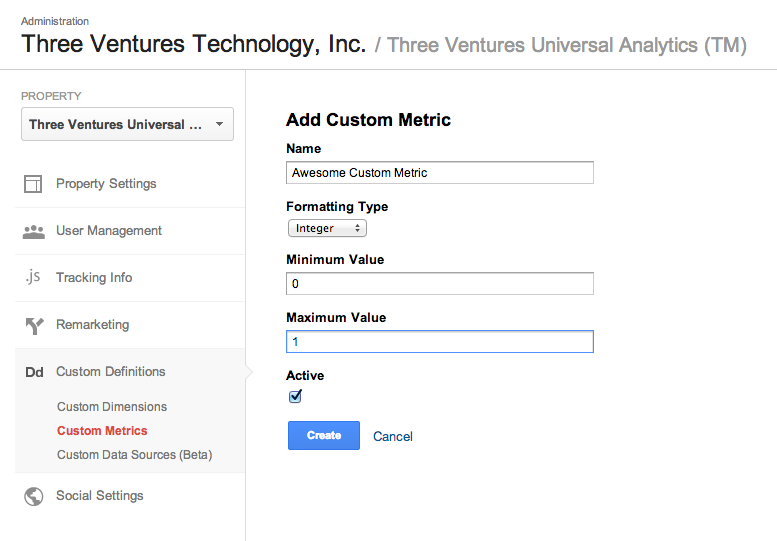The height and width of the screenshot is (541, 777).
Task: Click the Name input field
Action: (x=440, y=173)
